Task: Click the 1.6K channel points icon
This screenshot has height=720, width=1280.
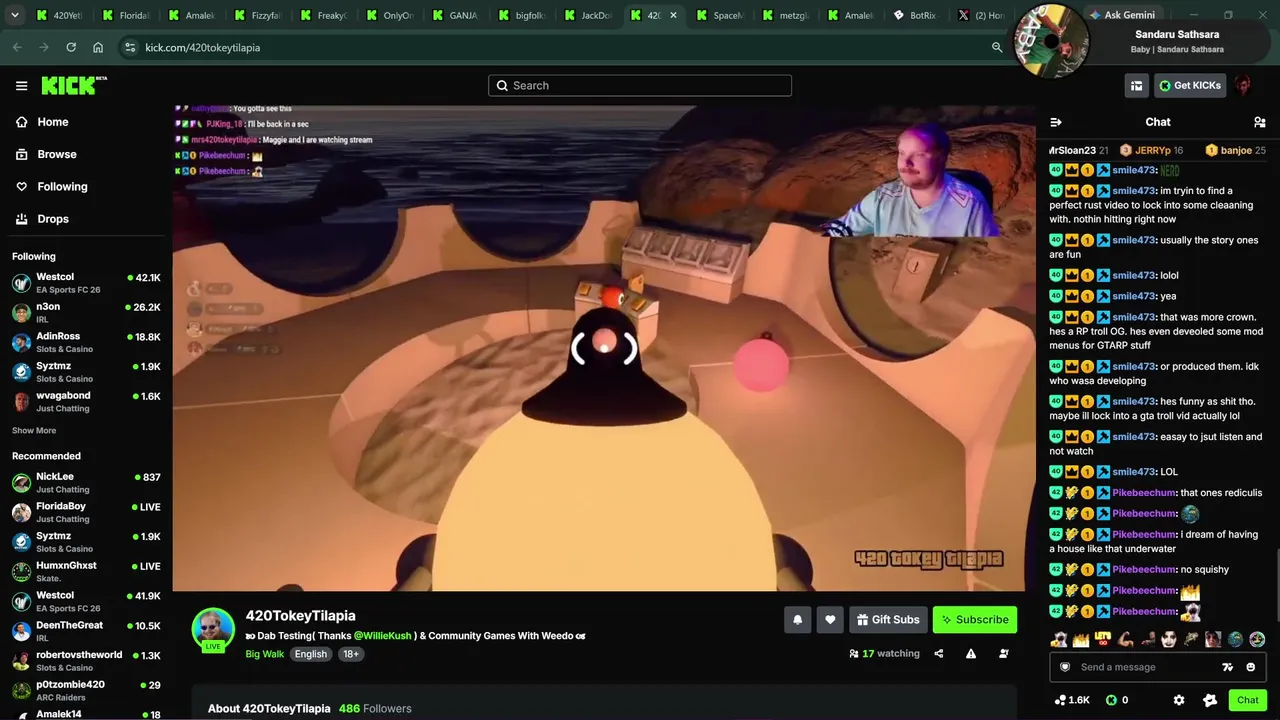Action: point(1060,700)
